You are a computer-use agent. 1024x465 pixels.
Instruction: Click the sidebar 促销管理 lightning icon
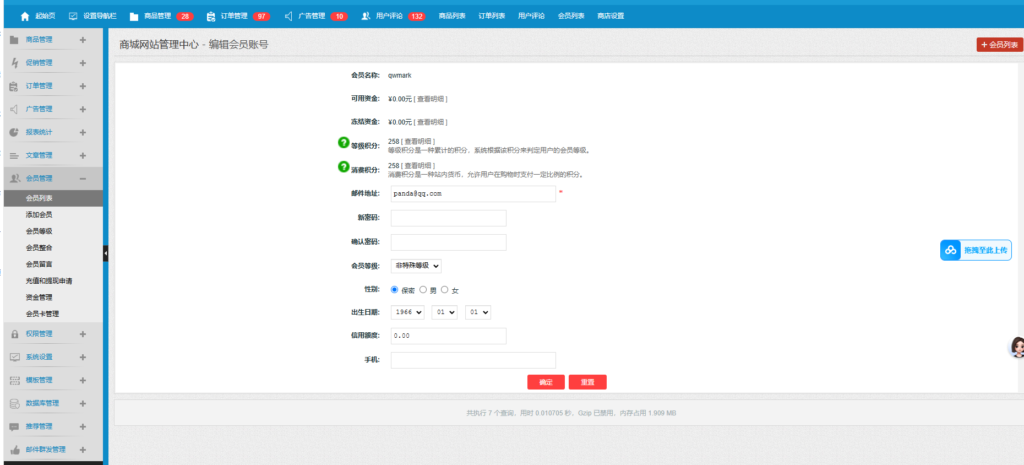click(14, 63)
